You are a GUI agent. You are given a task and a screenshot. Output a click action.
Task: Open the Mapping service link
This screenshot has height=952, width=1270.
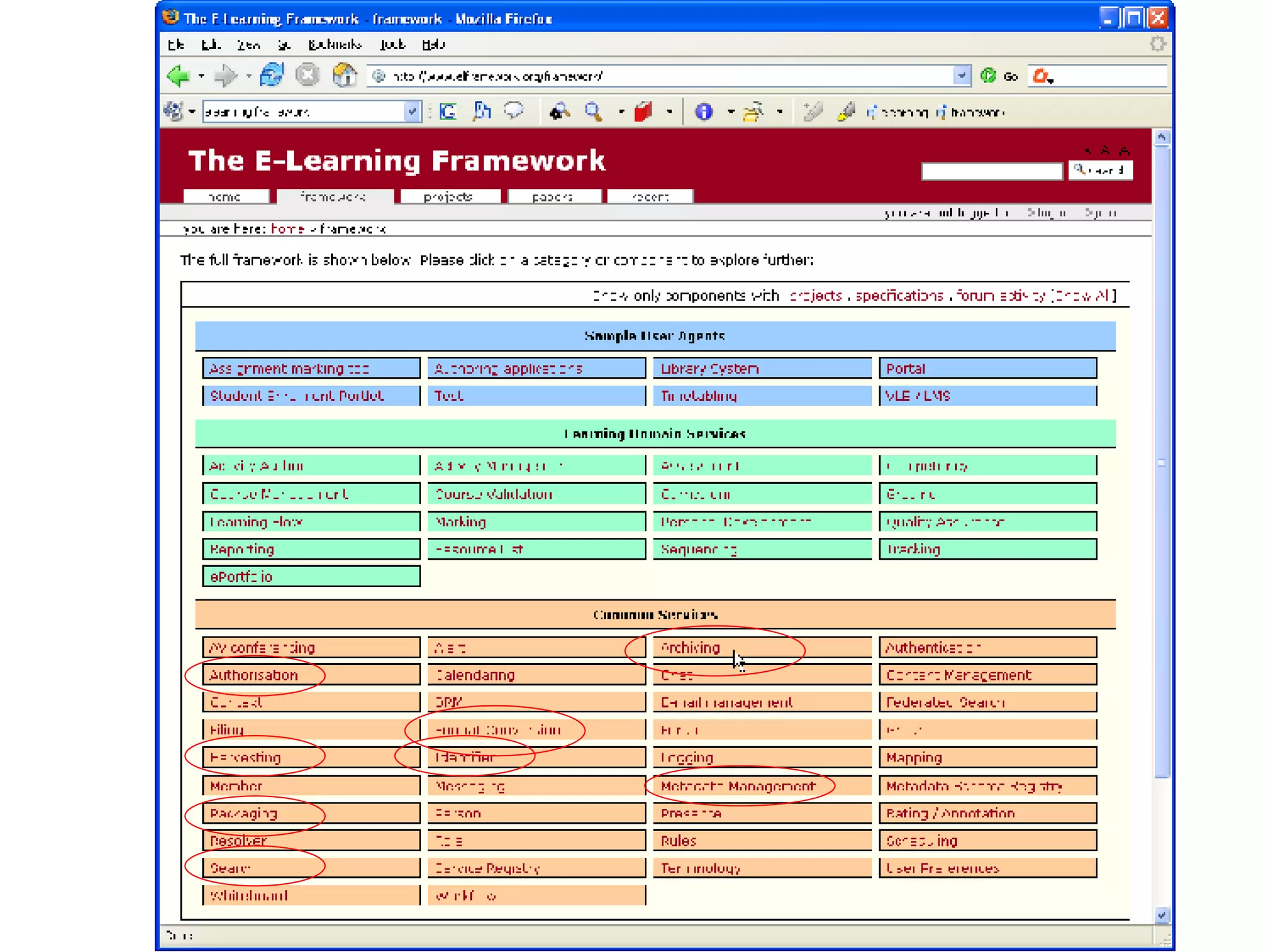pyautogui.click(x=913, y=757)
